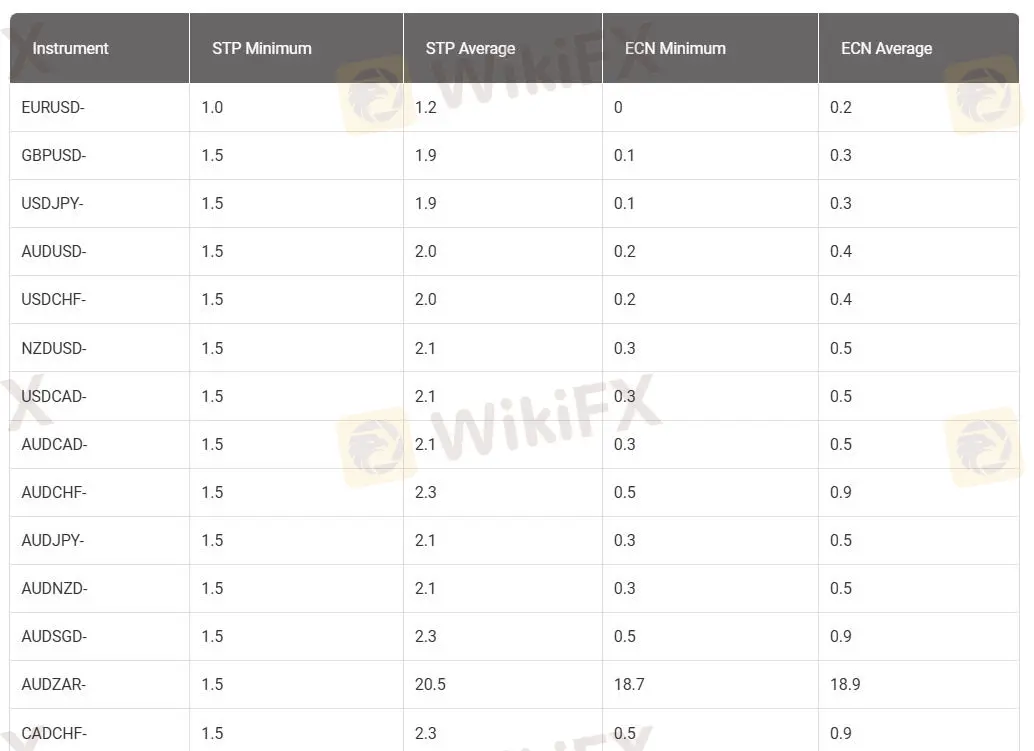1034x751 pixels.
Task: Click the USDCAD- row label
Action: tap(54, 396)
